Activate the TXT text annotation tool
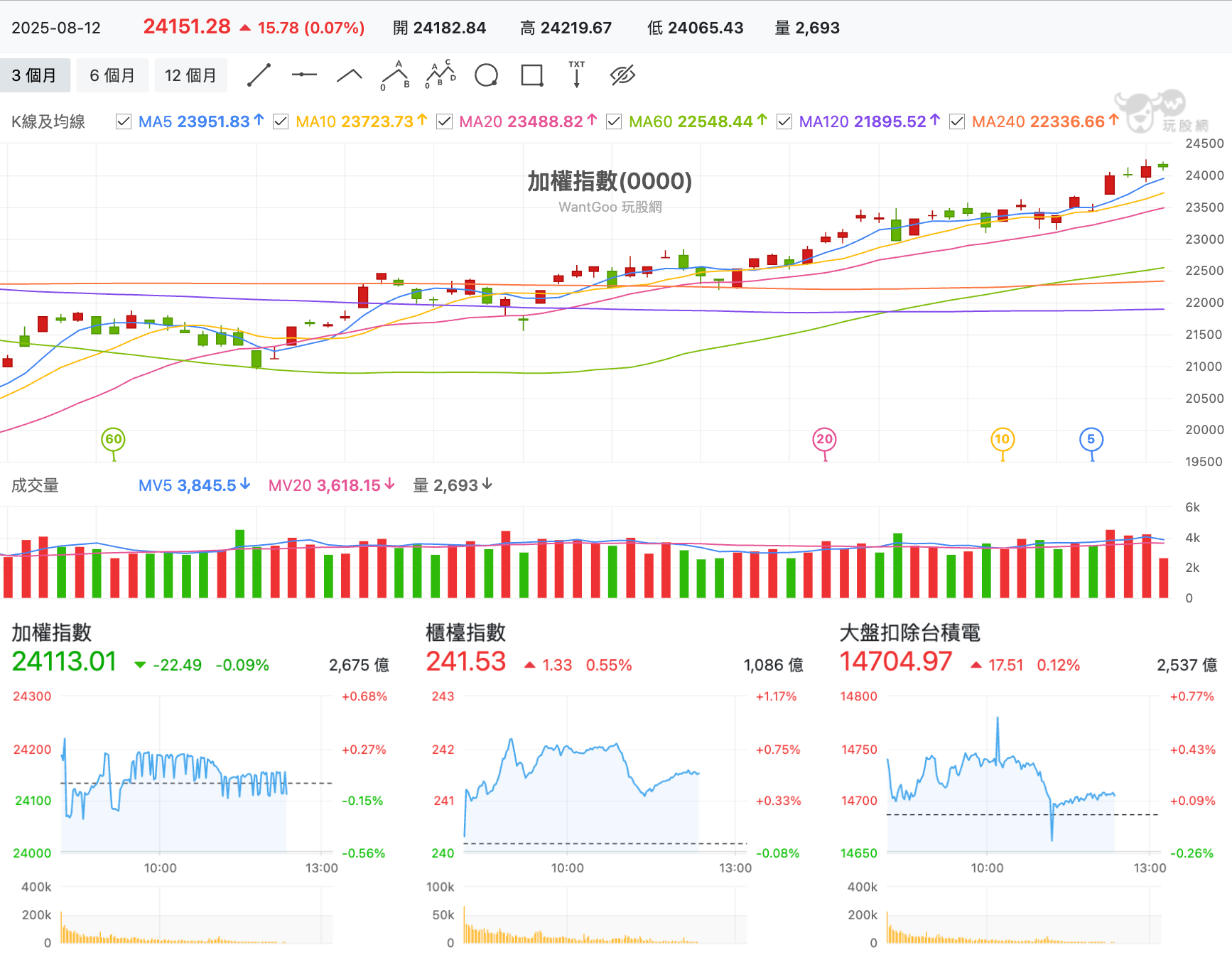Viewport: 1232px width, 957px height. click(576, 75)
